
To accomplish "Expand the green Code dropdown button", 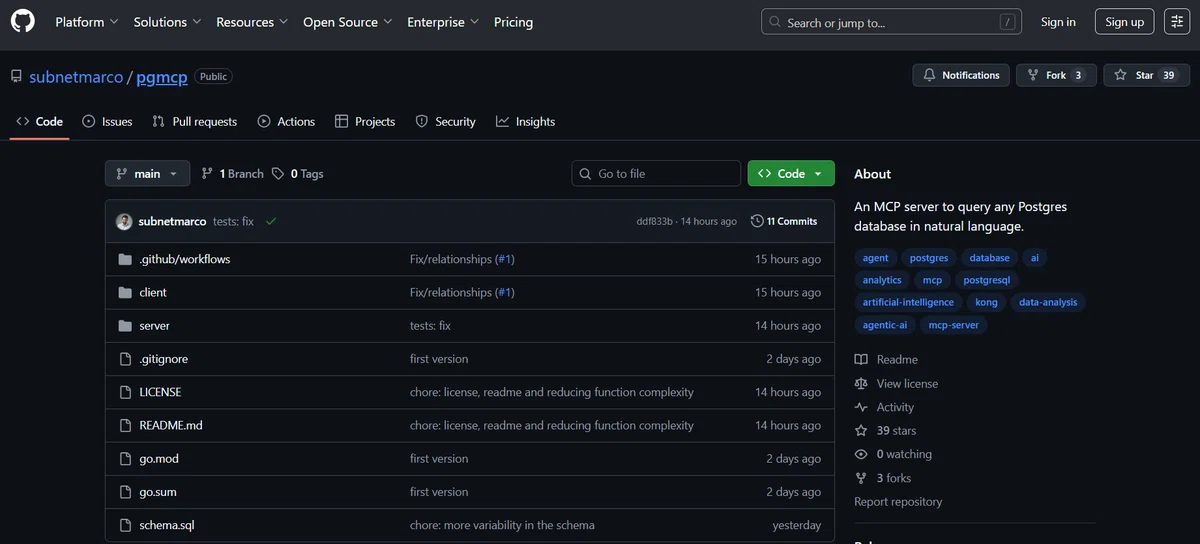I will 791,174.
